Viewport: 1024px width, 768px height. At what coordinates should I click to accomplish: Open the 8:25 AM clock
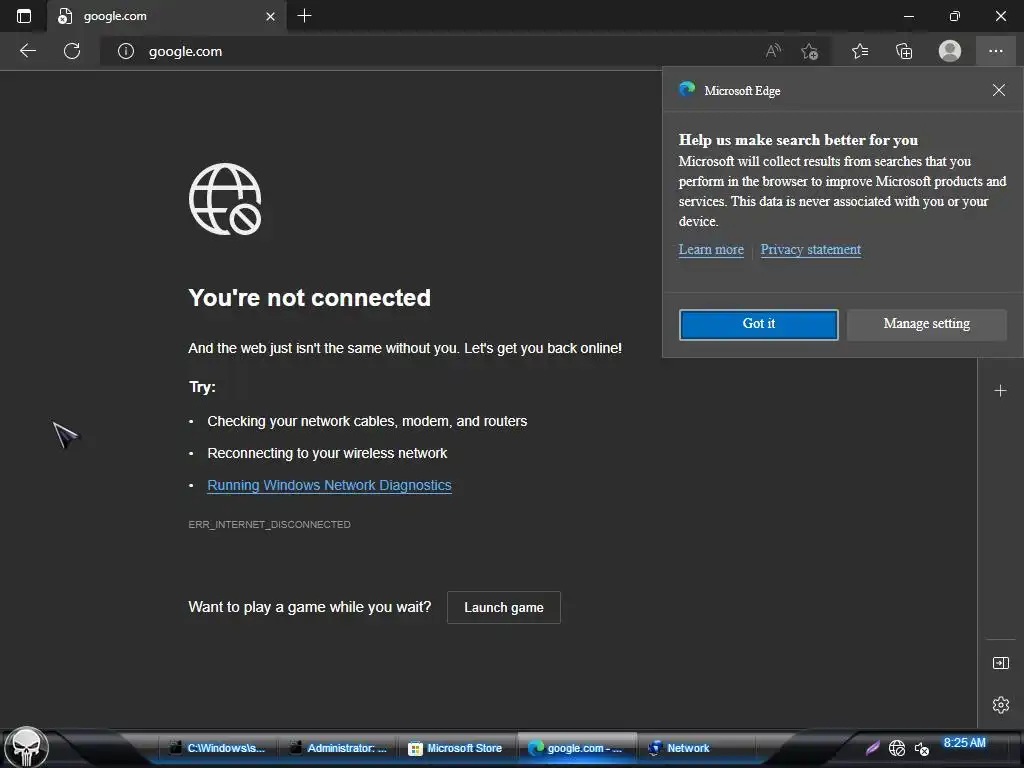pos(964,743)
